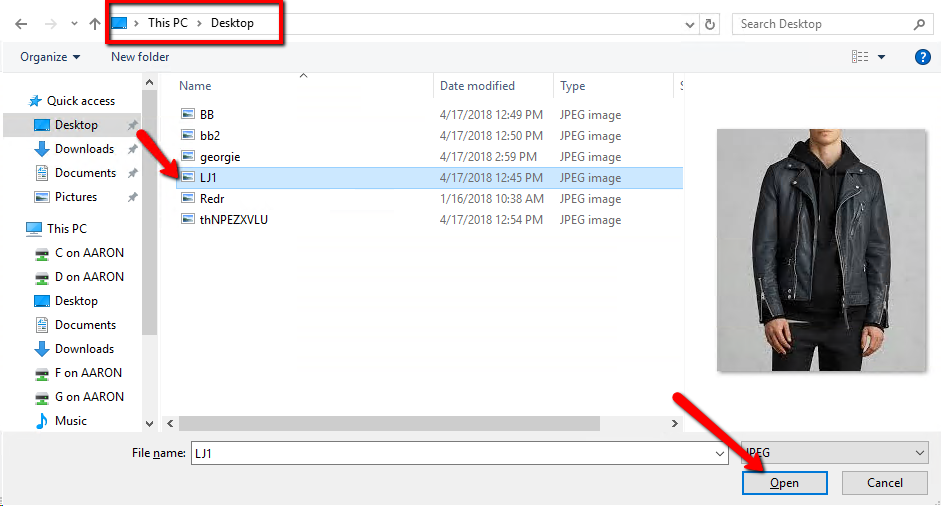Select the thNPEZXVLU image file
The width and height of the screenshot is (941, 506).
coord(234,220)
